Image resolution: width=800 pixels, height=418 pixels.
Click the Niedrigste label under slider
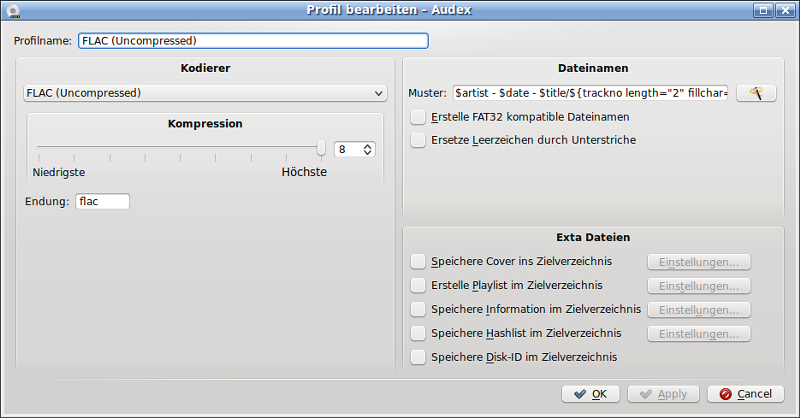59,173
